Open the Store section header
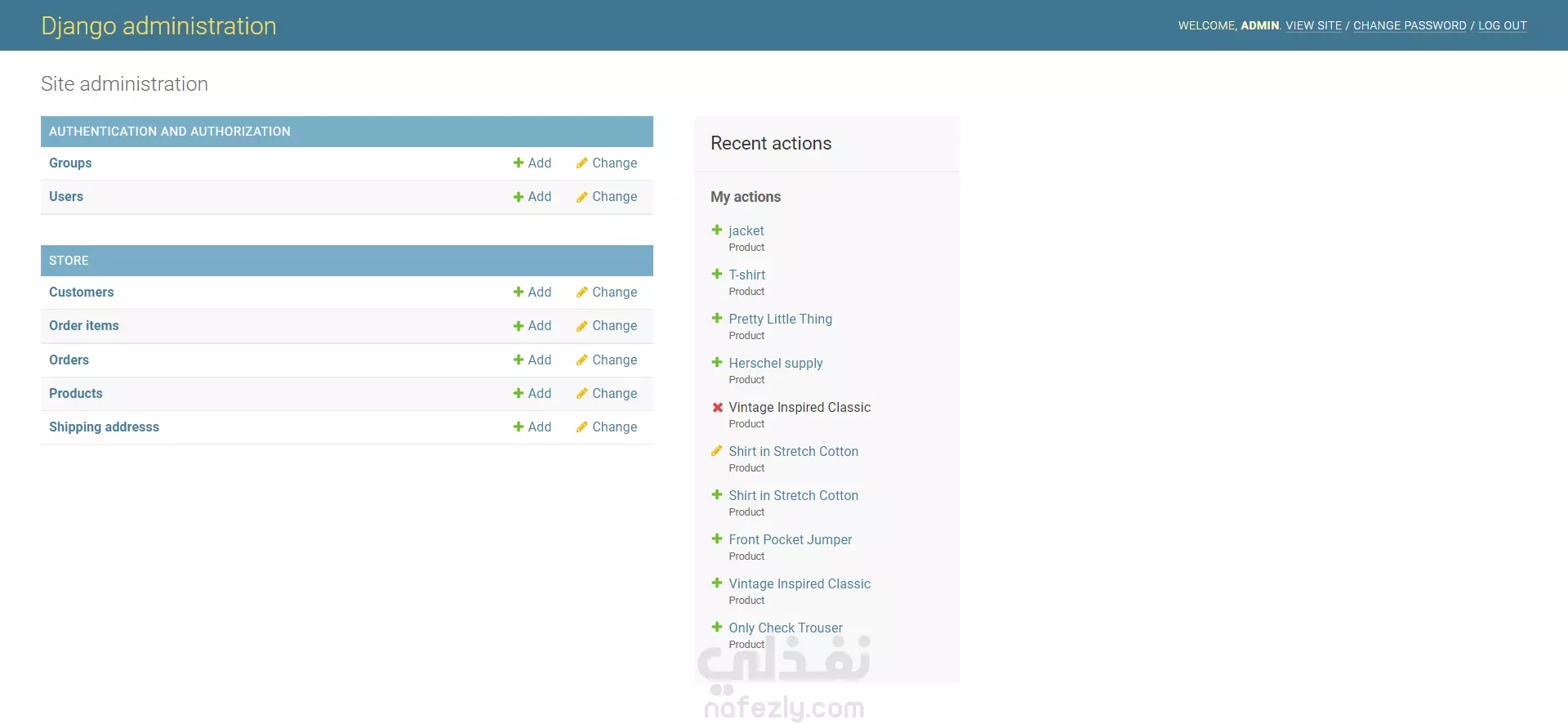The height and width of the screenshot is (724, 1568). (69, 260)
